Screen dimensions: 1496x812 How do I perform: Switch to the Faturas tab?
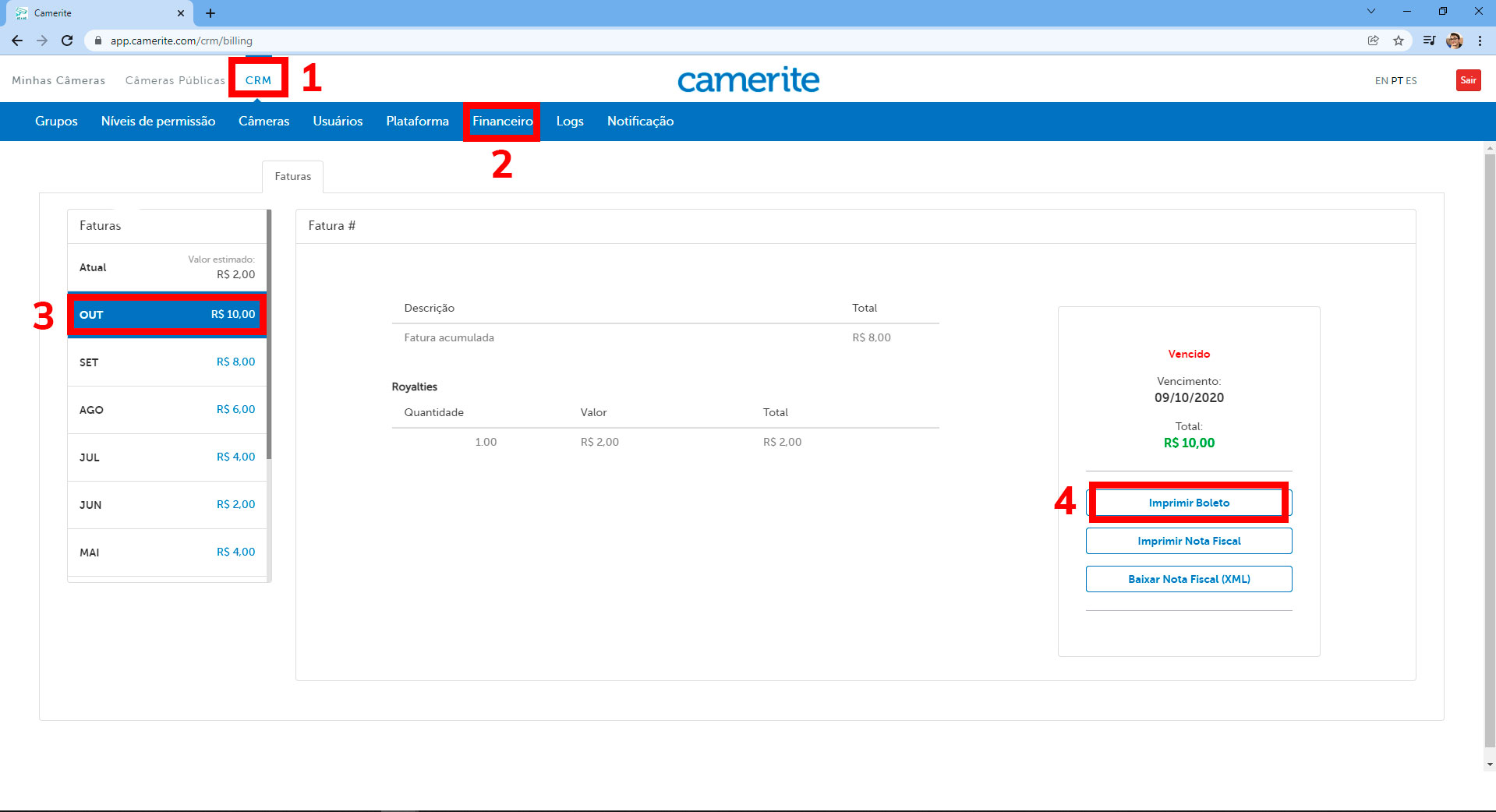(292, 177)
